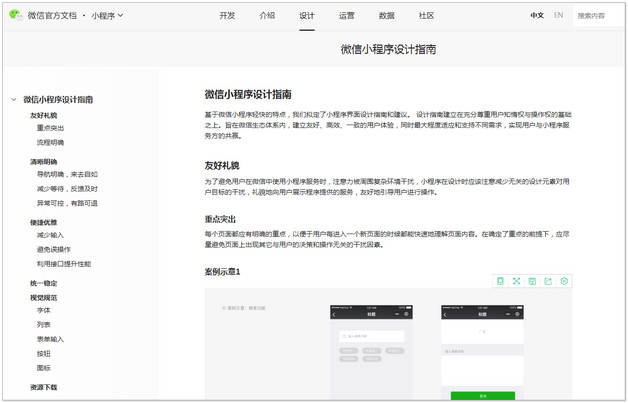Image resolution: width=628 pixels, height=403 pixels.
Task: Open 导航明确，来去自如 sidebar item
Action: coord(67,174)
